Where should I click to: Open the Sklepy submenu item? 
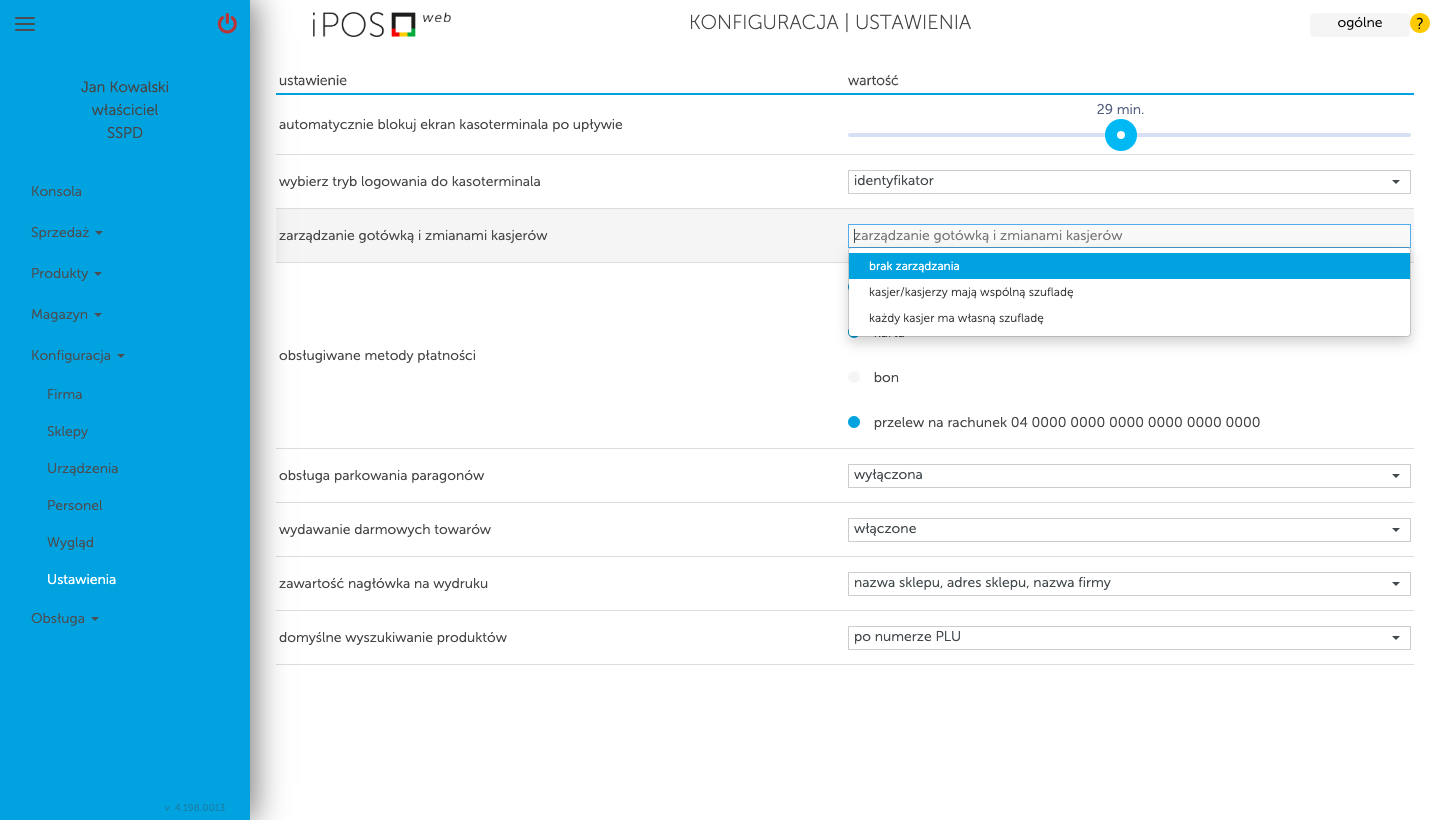pos(68,431)
